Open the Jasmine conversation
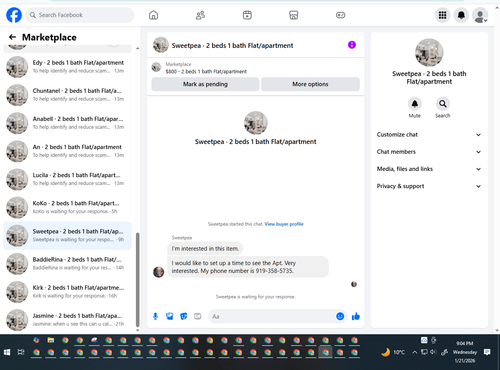Image resolution: width=500 pixels, height=370 pixels. click(67, 320)
